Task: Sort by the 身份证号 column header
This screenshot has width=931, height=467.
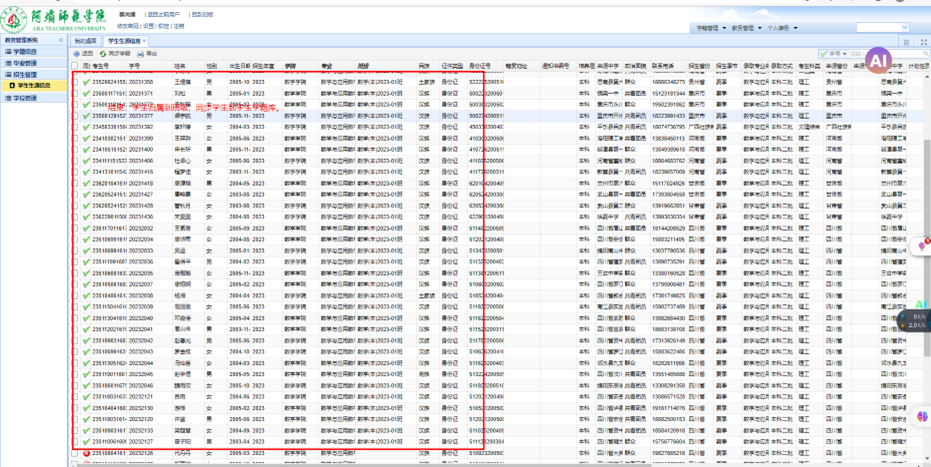Action: point(485,65)
